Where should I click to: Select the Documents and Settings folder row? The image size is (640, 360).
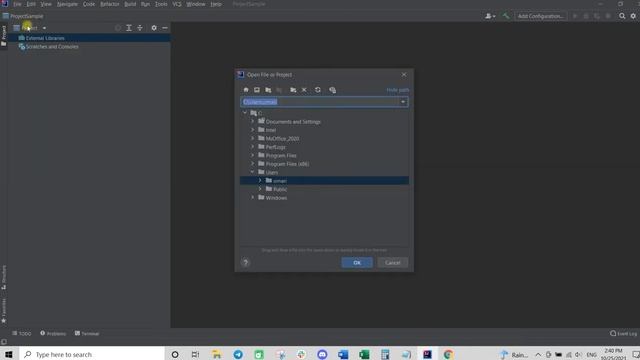(x=324, y=122)
